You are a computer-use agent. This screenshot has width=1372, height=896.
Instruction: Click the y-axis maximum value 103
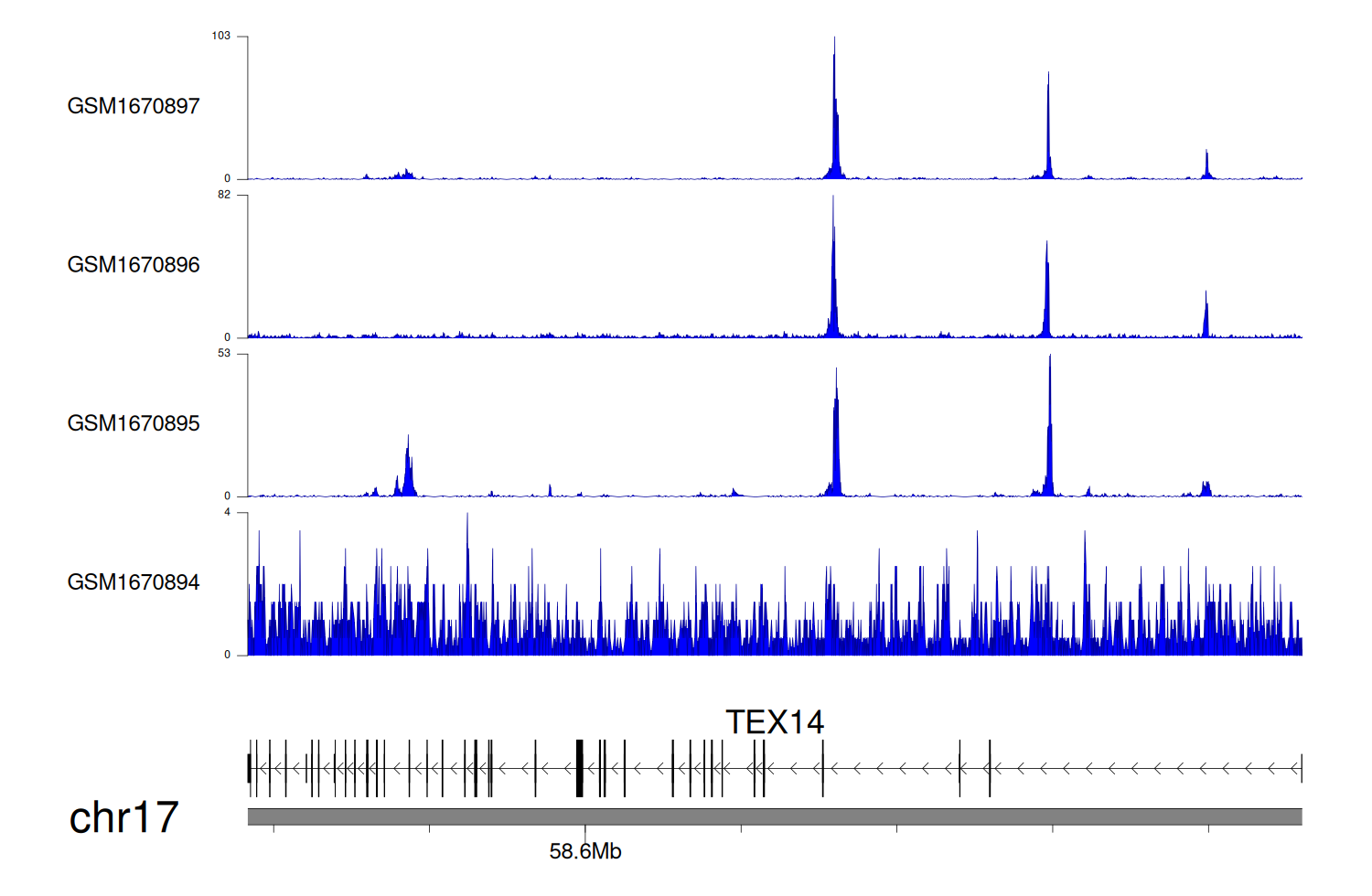click(220, 36)
